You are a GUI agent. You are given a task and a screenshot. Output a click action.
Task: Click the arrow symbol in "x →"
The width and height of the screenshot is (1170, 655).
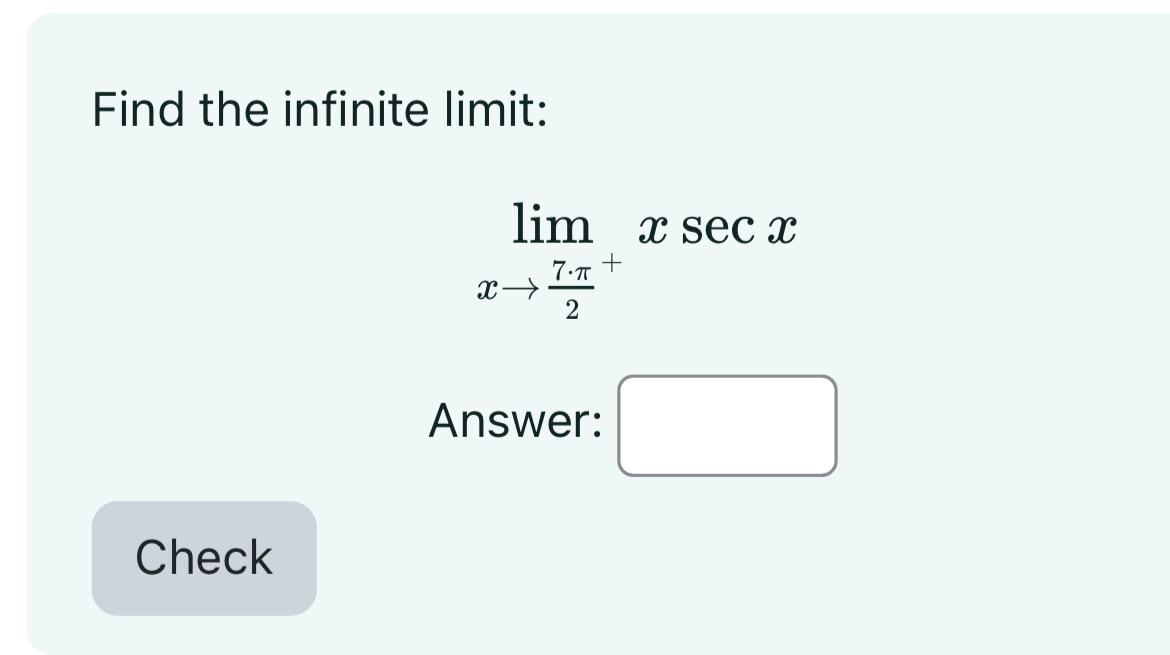click(x=518, y=287)
